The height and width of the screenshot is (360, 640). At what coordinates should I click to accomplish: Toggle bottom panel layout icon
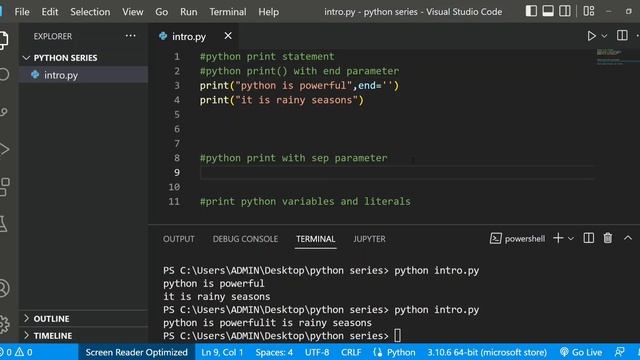coord(548,11)
